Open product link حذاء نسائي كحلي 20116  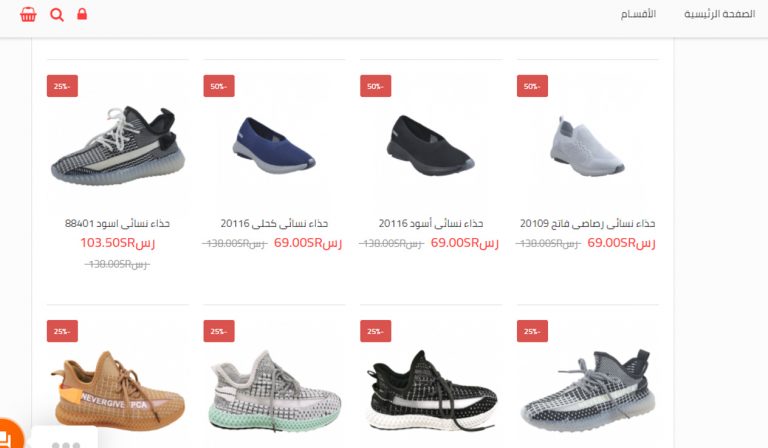pyautogui.click(x=274, y=223)
